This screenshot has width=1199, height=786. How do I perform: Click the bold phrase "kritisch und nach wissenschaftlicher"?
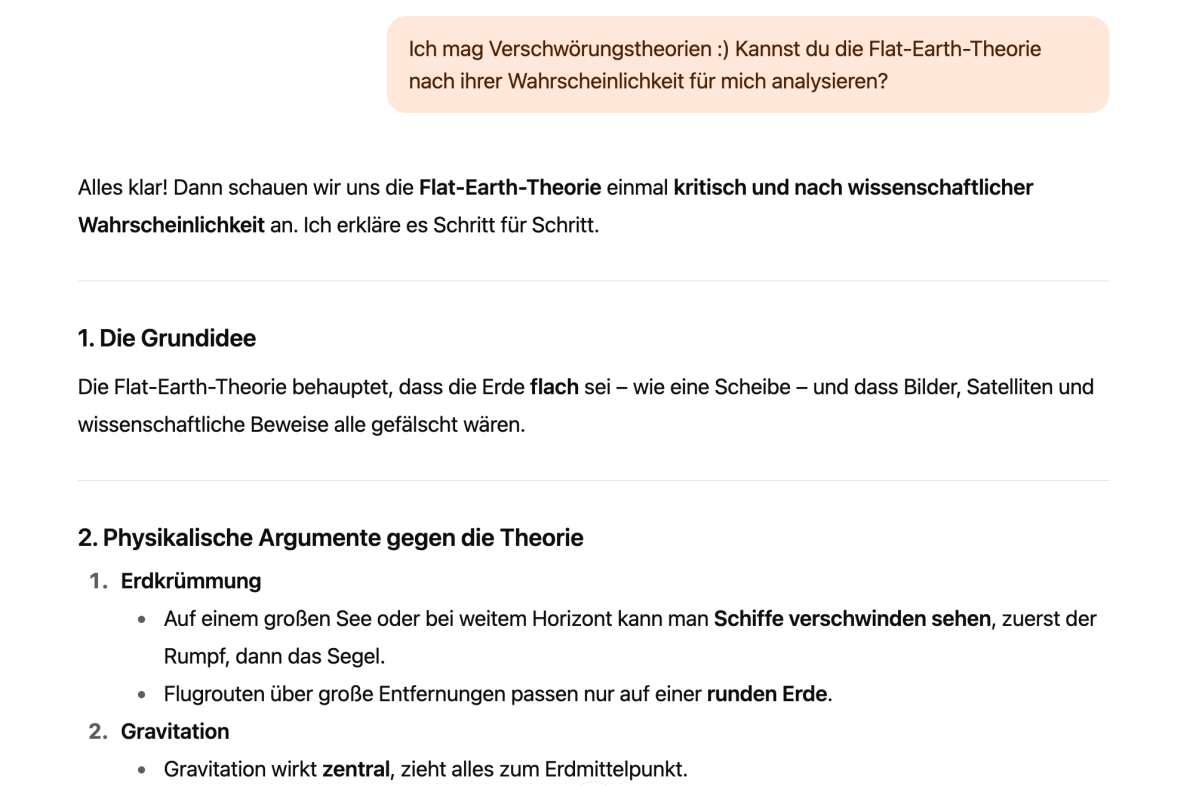click(x=853, y=187)
